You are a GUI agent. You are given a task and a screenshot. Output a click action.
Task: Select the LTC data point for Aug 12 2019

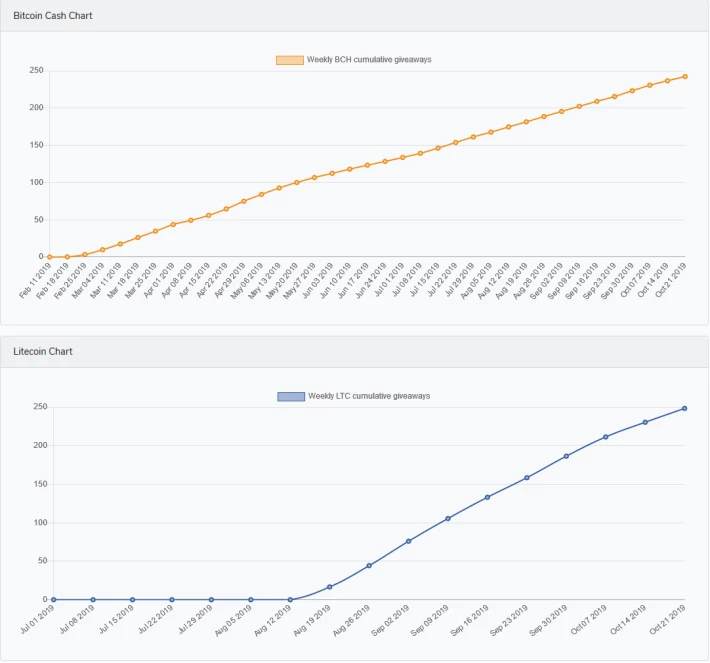tap(290, 600)
